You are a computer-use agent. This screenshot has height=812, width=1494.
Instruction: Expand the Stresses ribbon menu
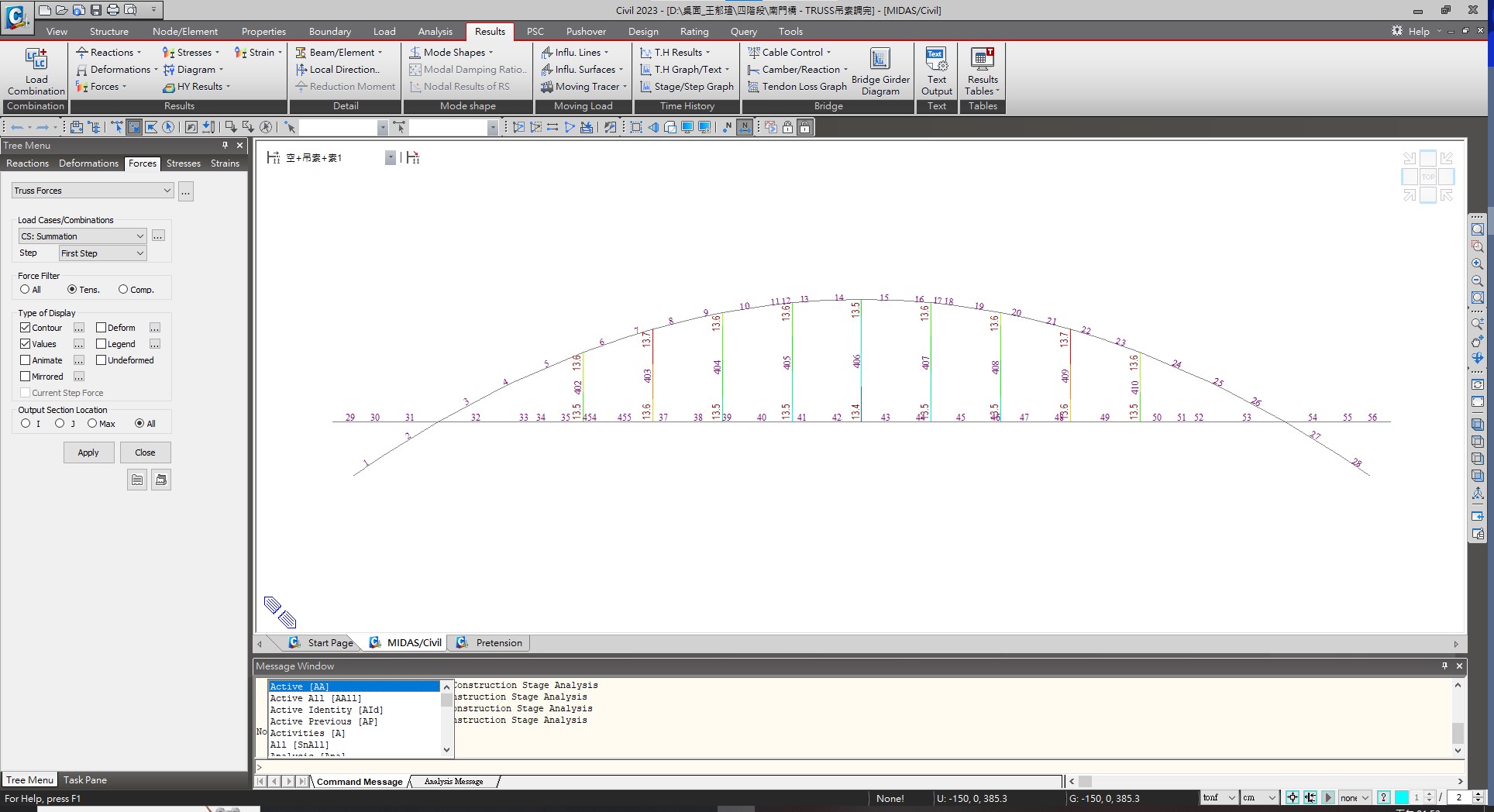pos(191,53)
